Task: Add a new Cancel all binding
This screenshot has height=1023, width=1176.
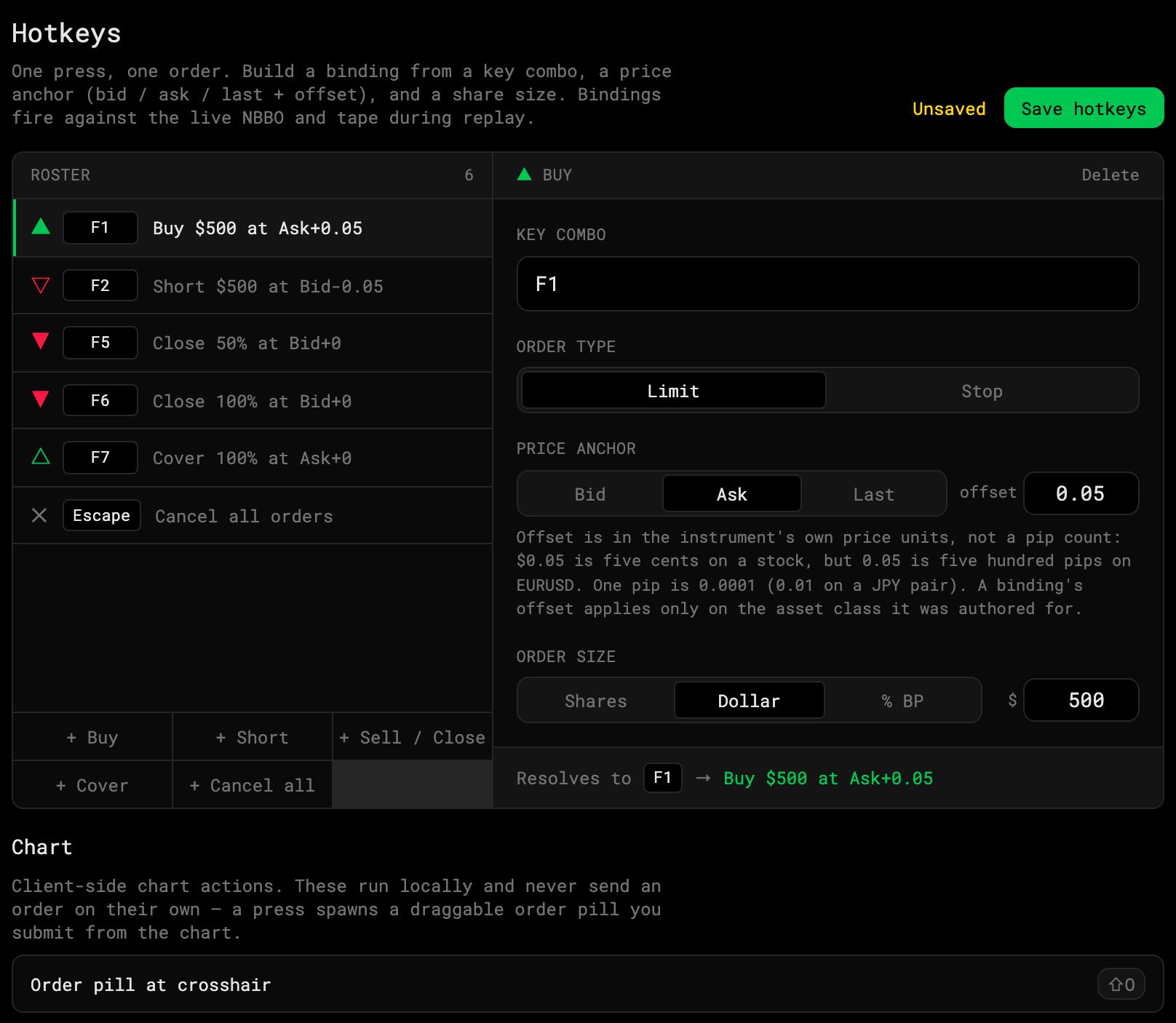Action: [253, 785]
